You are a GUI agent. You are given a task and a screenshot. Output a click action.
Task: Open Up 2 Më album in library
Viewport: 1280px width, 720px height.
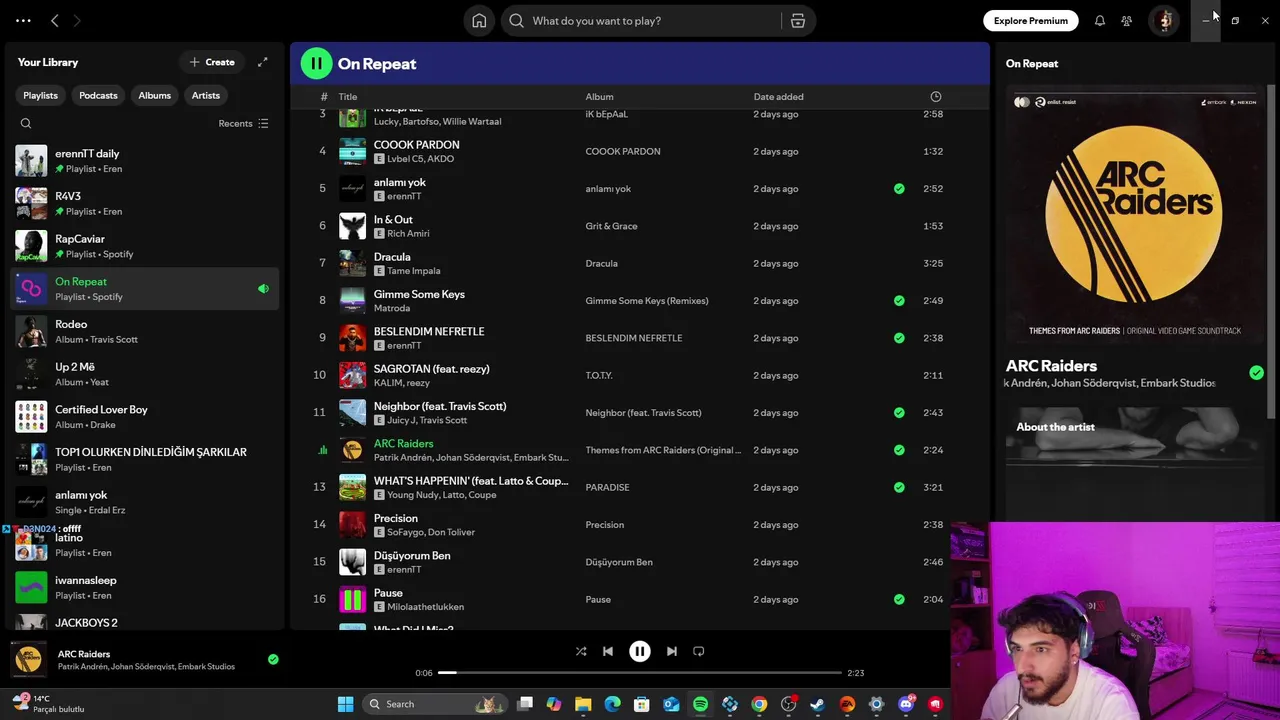[145, 374]
